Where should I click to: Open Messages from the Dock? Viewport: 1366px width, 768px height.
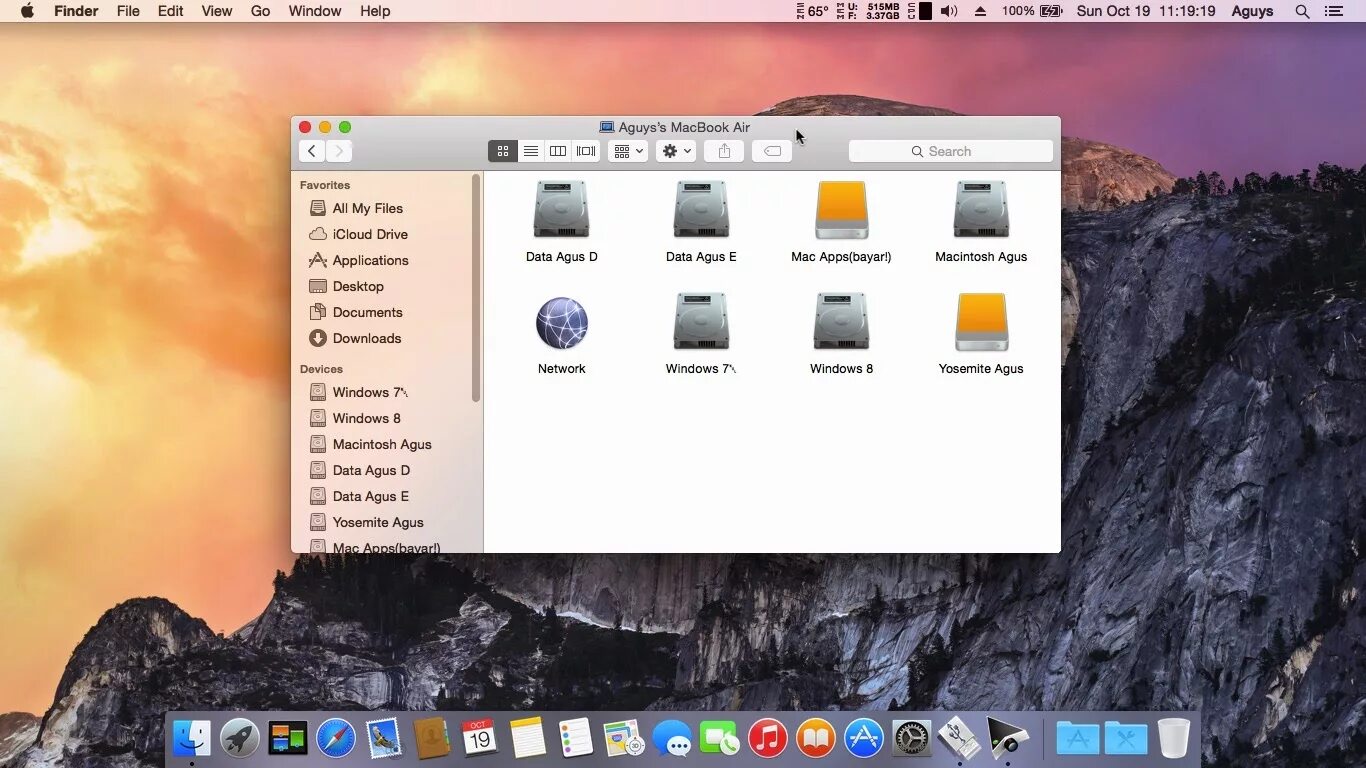tap(672, 740)
